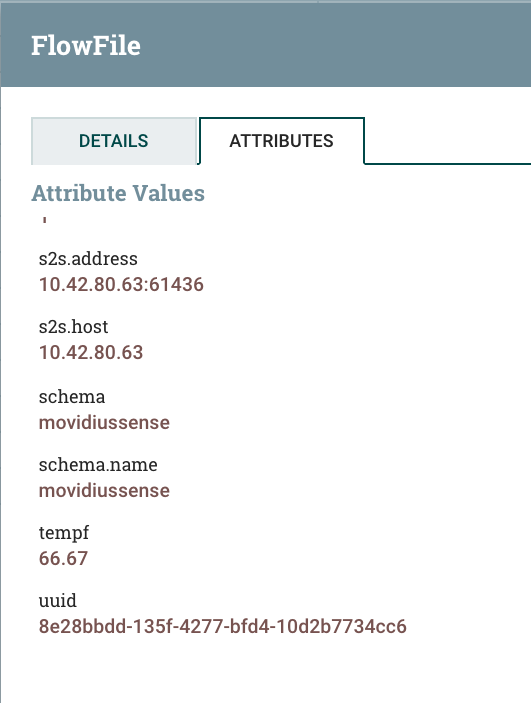Select the uuid value 8e28bbdd-135f-4277-bfd4-10d2b7734cc6

[x=222, y=627]
